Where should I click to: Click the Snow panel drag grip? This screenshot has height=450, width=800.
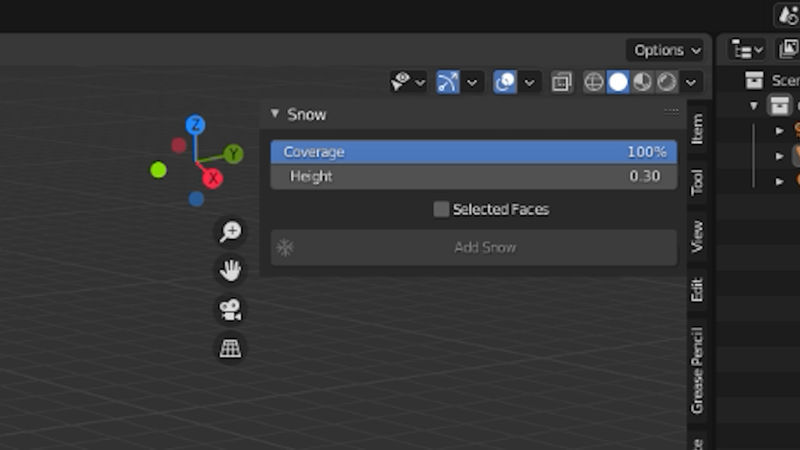coord(671,111)
